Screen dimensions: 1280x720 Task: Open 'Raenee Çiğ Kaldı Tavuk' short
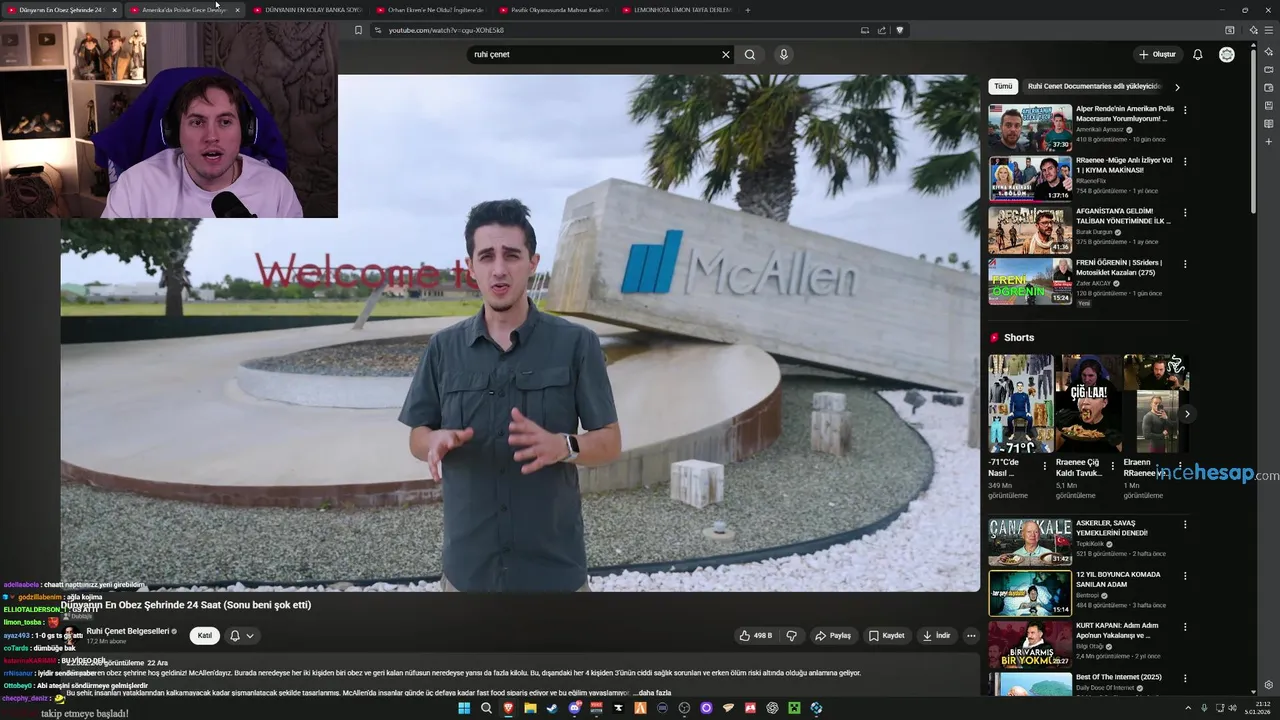pos(1089,403)
